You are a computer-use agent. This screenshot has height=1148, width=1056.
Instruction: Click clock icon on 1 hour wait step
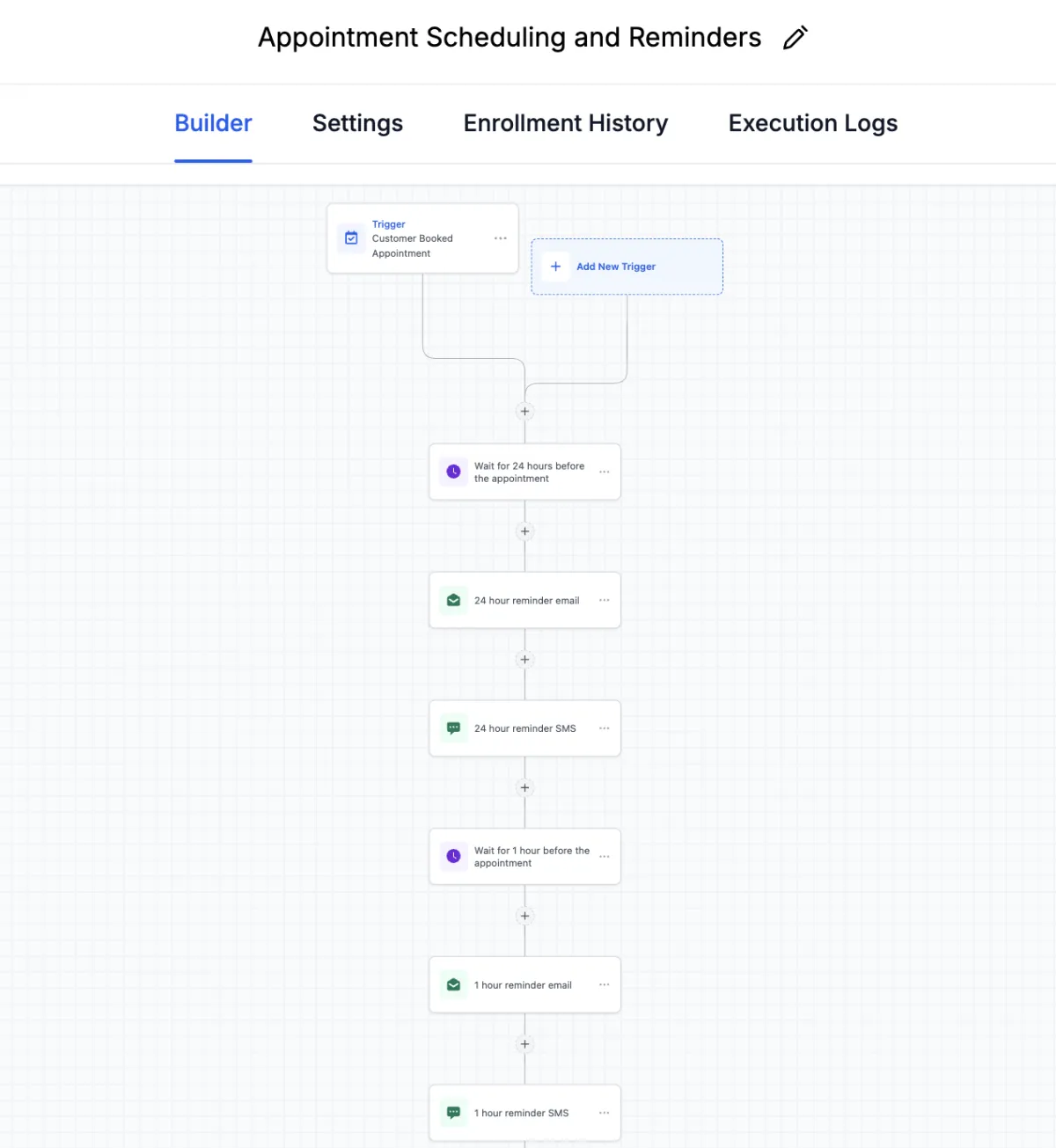[453, 856]
